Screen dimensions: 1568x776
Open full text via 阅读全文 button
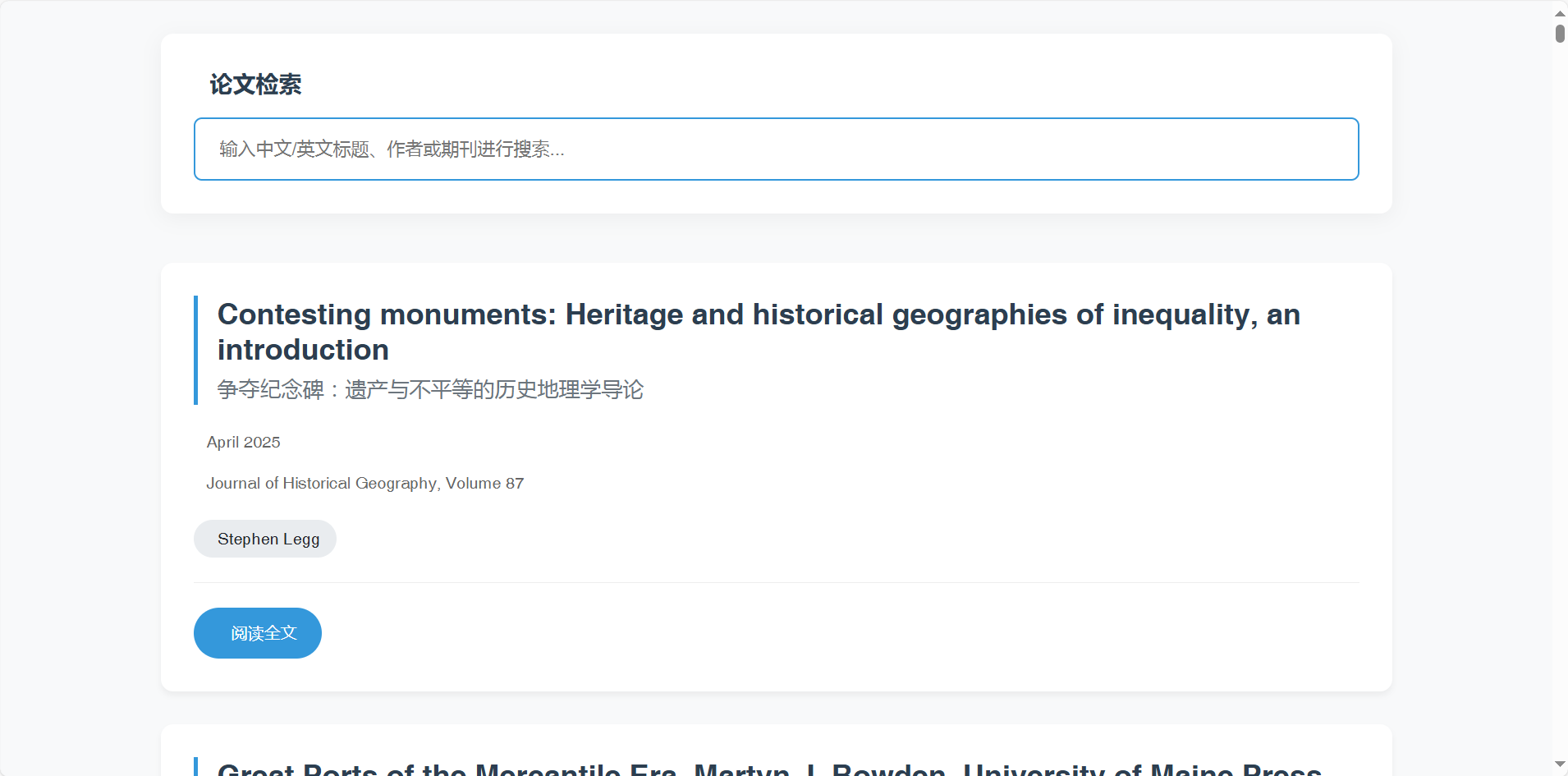click(x=257, y=633)
